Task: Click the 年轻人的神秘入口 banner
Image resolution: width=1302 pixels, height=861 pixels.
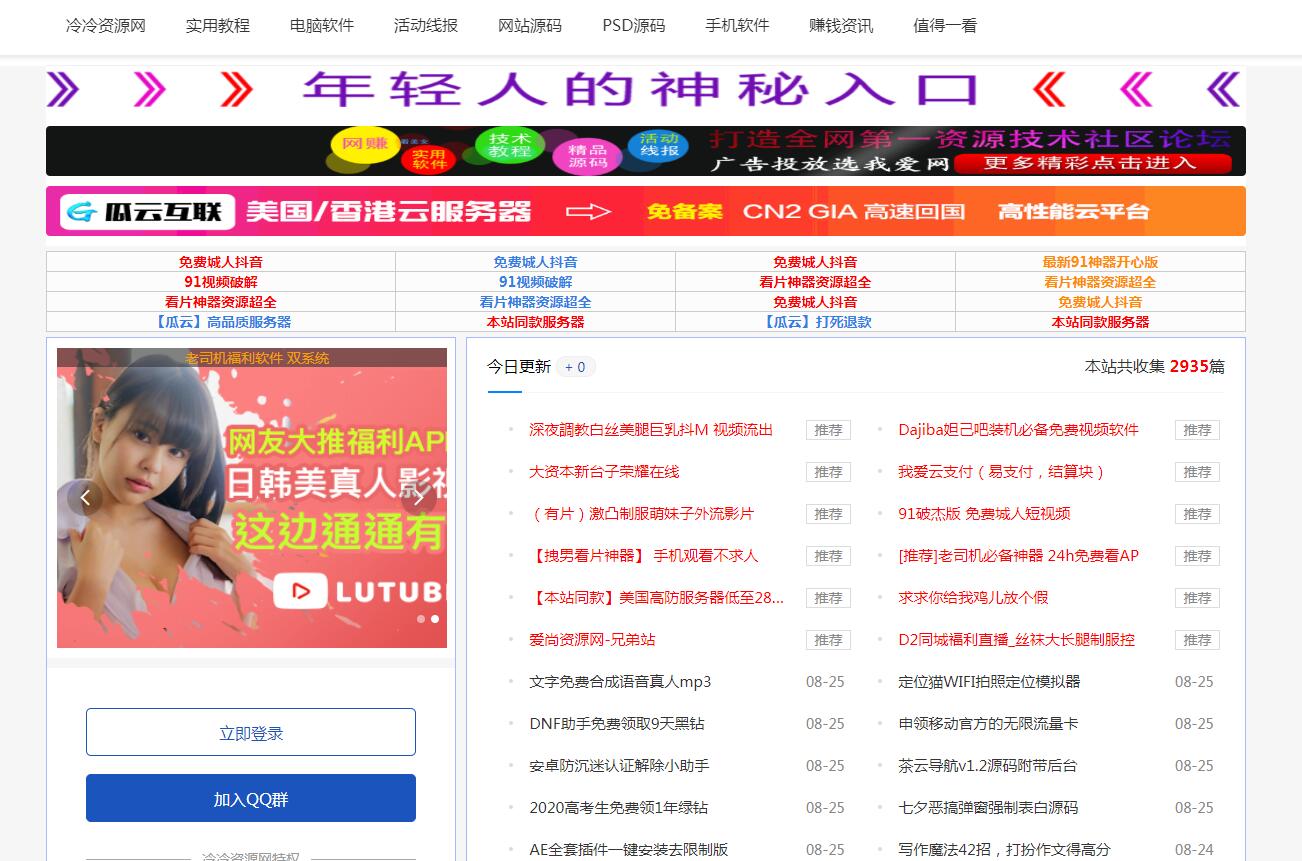Action: (645, 90)
